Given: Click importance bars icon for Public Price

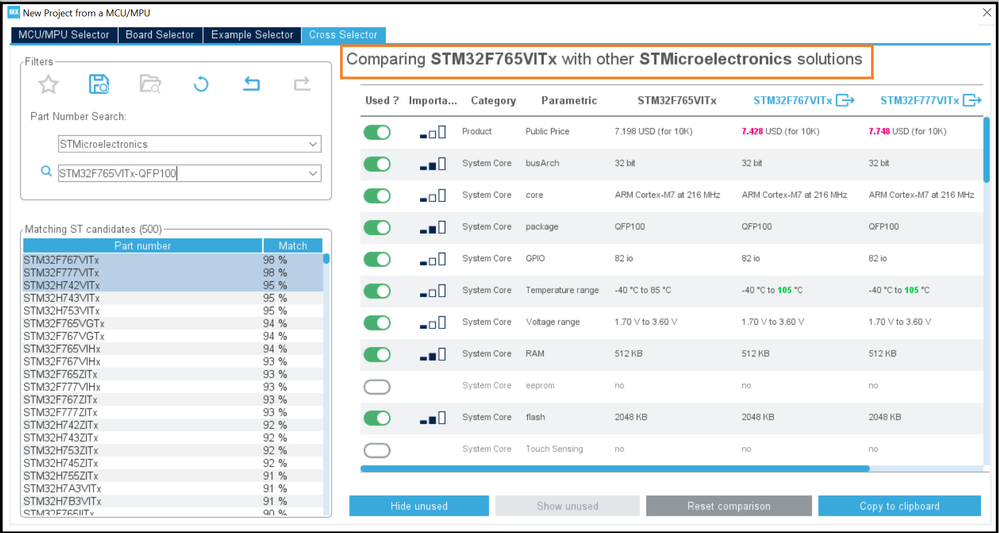Looking at the screenshot, I should tap(433, 132).
